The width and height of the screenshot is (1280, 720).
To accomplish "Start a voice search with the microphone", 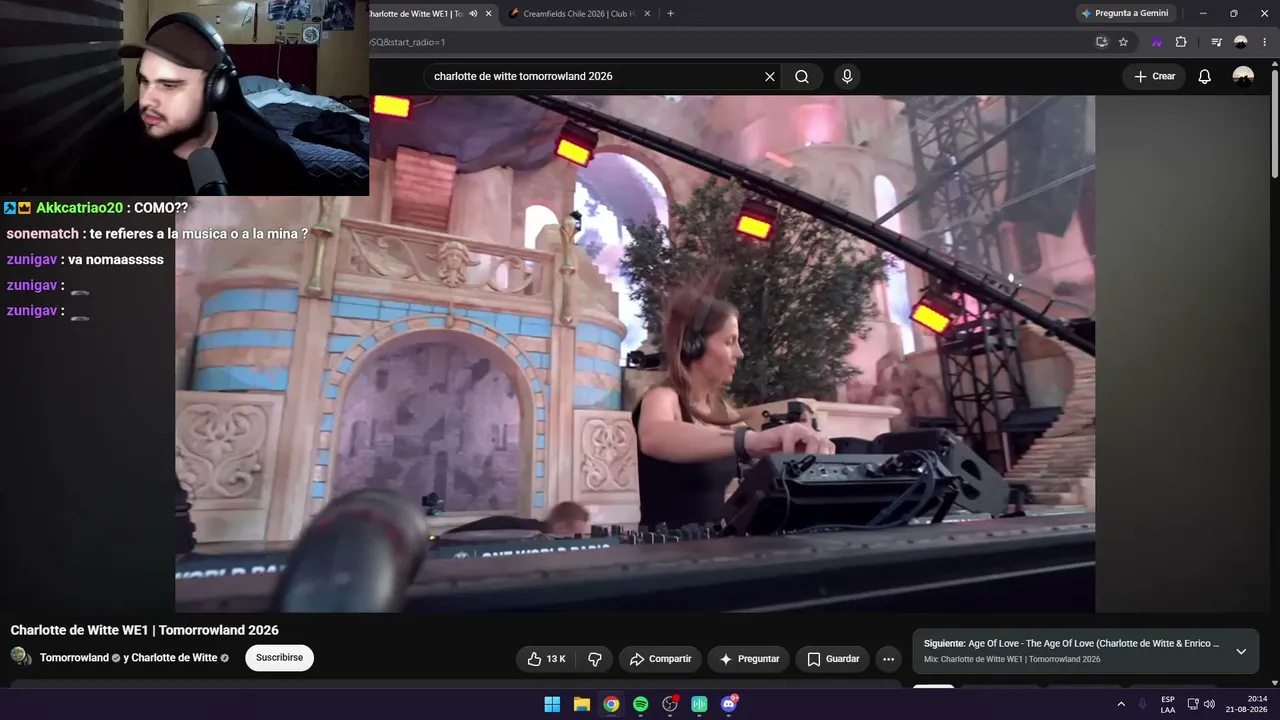I will [847, 77].
